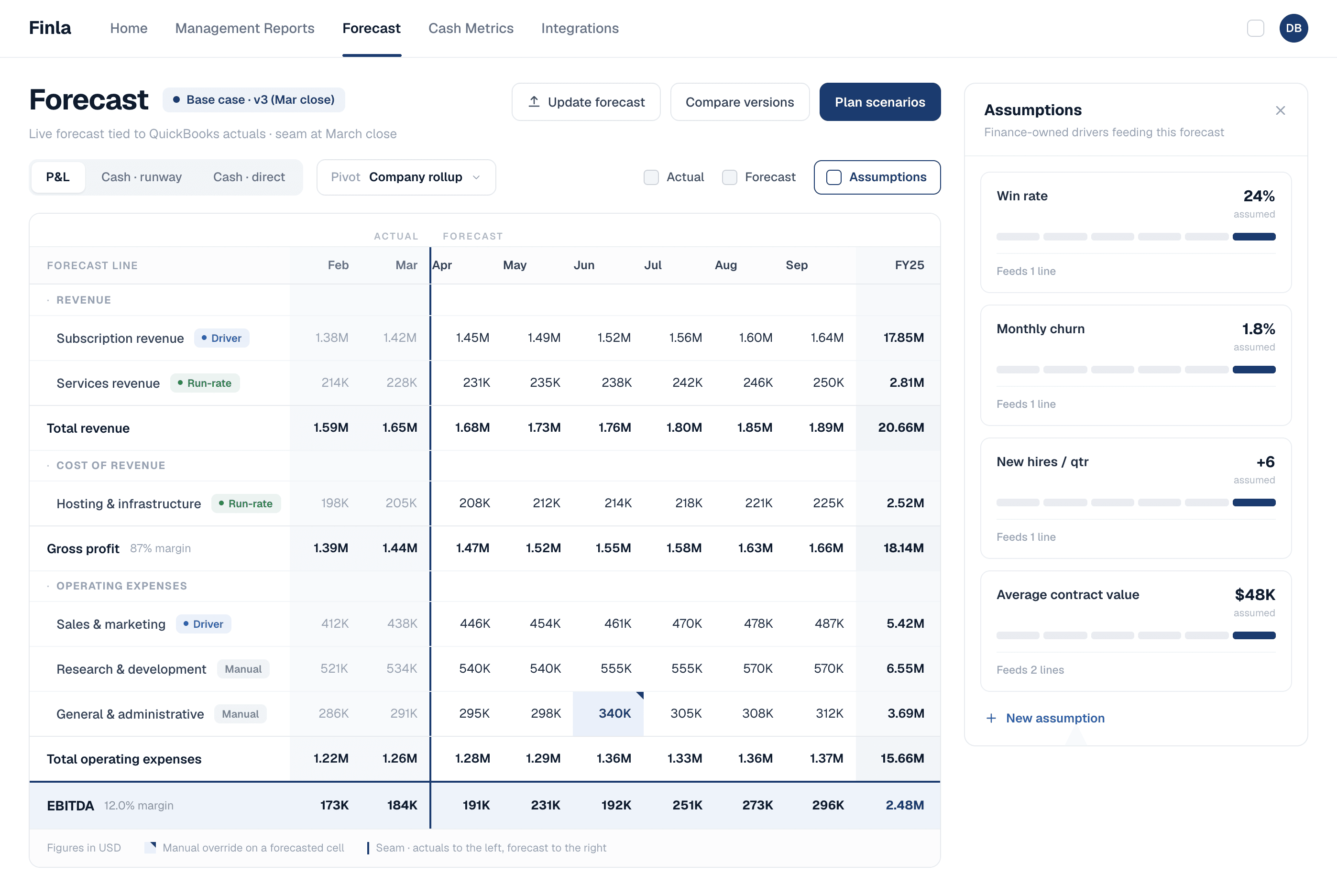Switch to the Cash · direct tab
Image resolution: width=1337 pixels, height=896 pixels.
point(249,177)
